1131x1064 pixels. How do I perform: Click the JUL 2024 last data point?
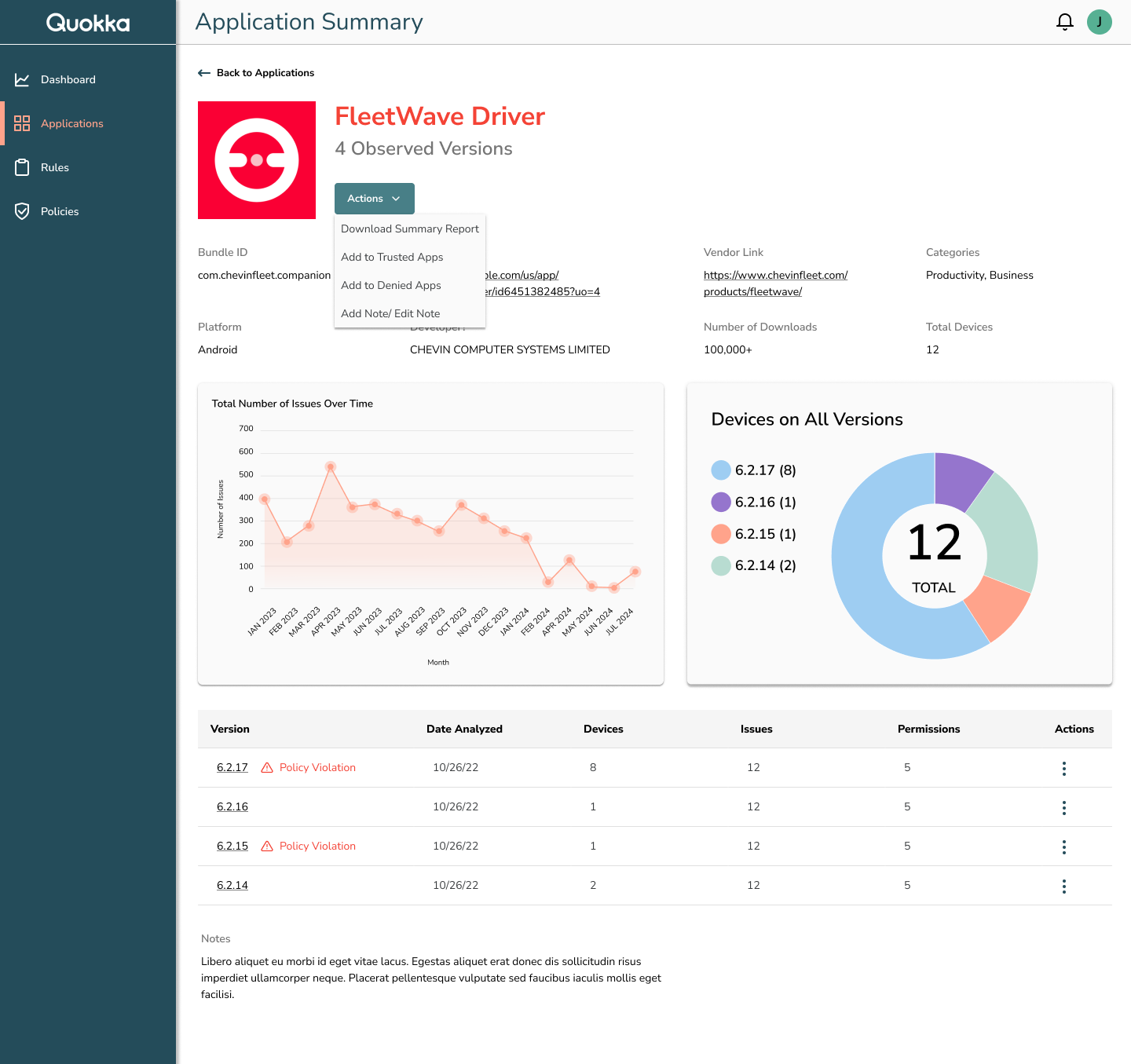pyautogui.click(x=635, y=572)
